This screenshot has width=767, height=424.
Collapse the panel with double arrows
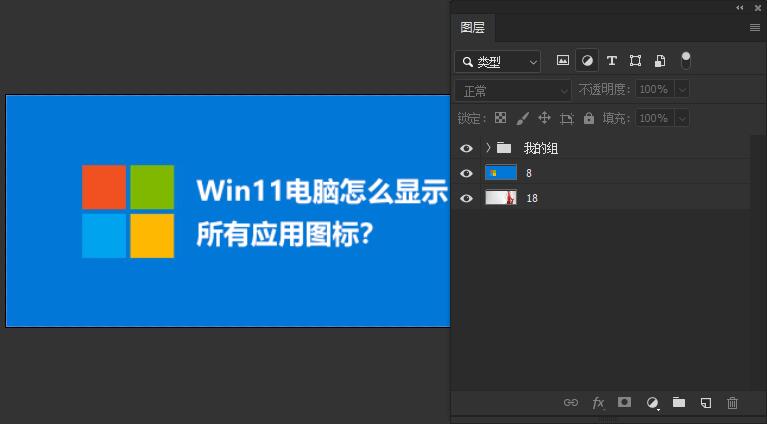click(x=740, y=7)
